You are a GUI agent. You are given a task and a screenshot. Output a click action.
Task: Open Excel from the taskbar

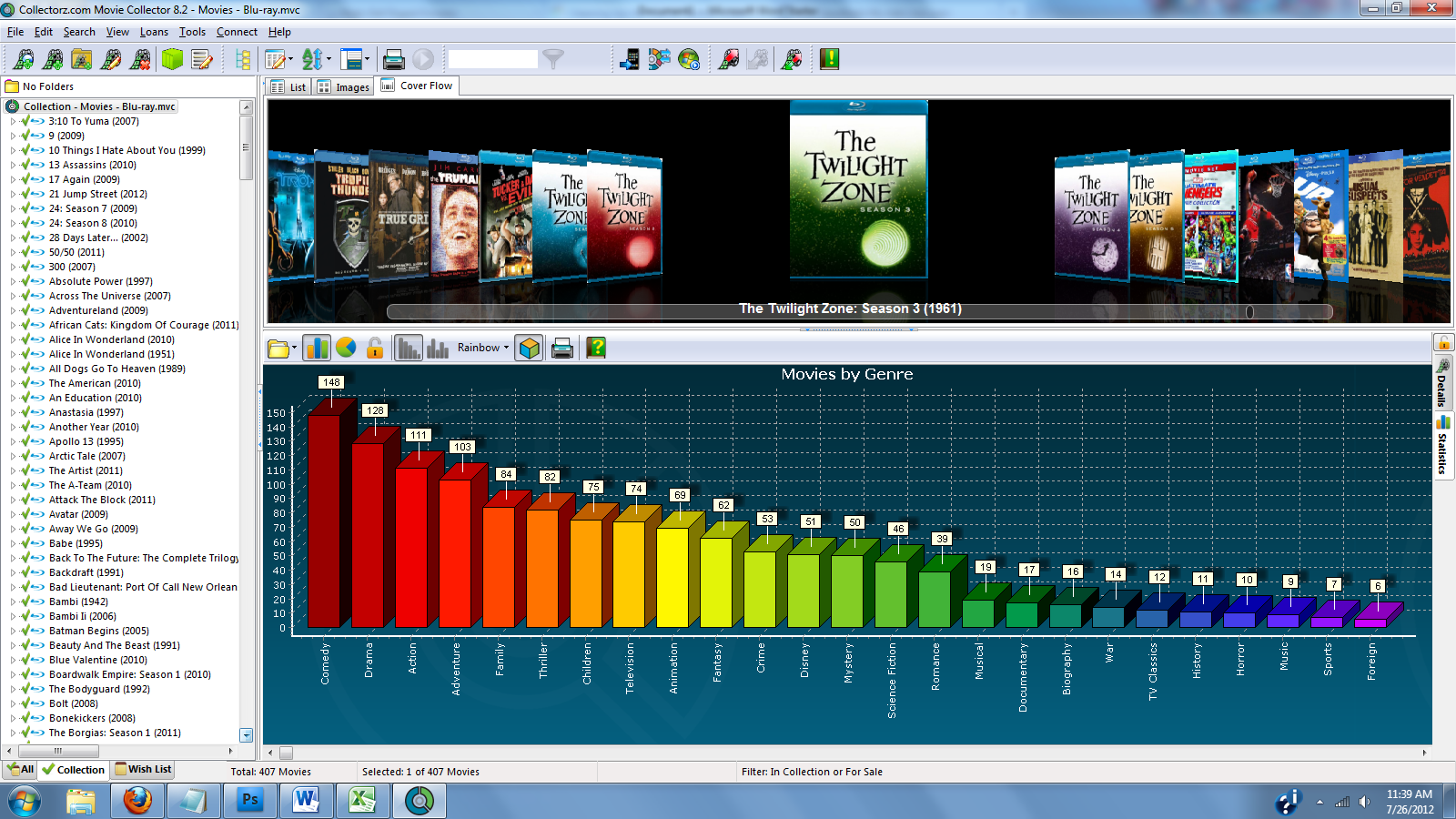tap(362, 800)
